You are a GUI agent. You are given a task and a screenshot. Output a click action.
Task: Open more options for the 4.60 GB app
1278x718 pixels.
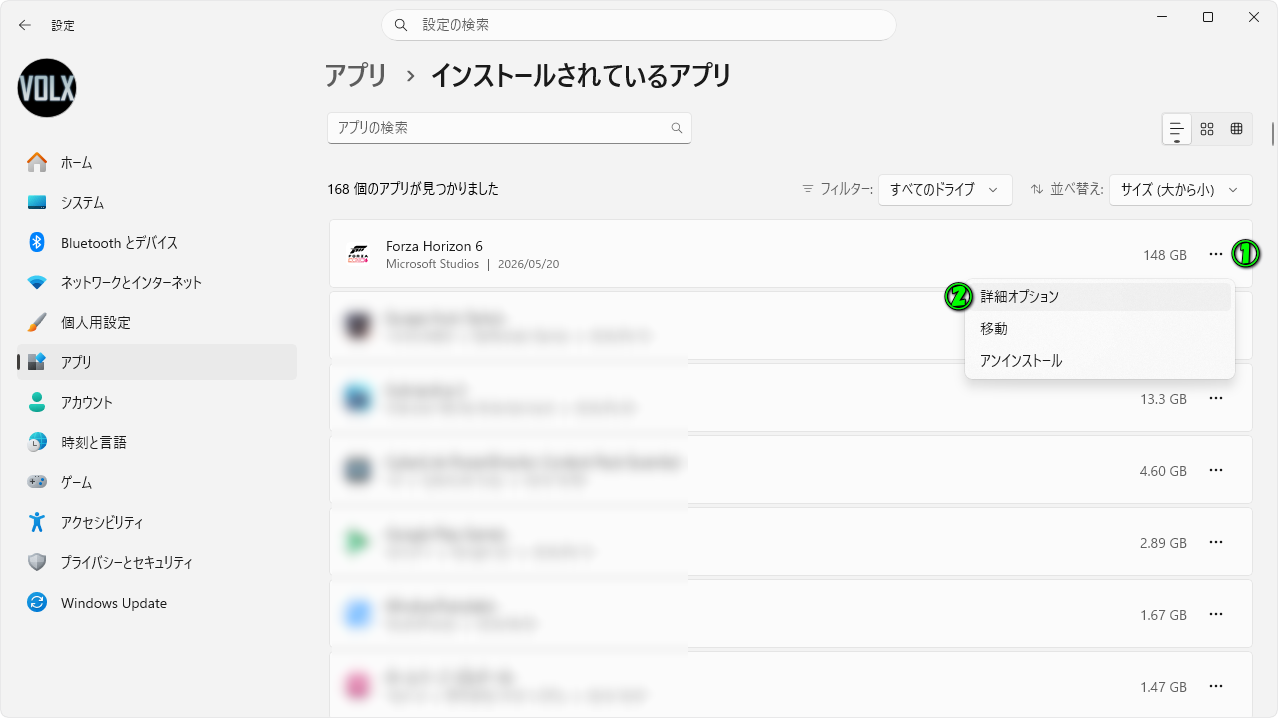pos(1216,470)
